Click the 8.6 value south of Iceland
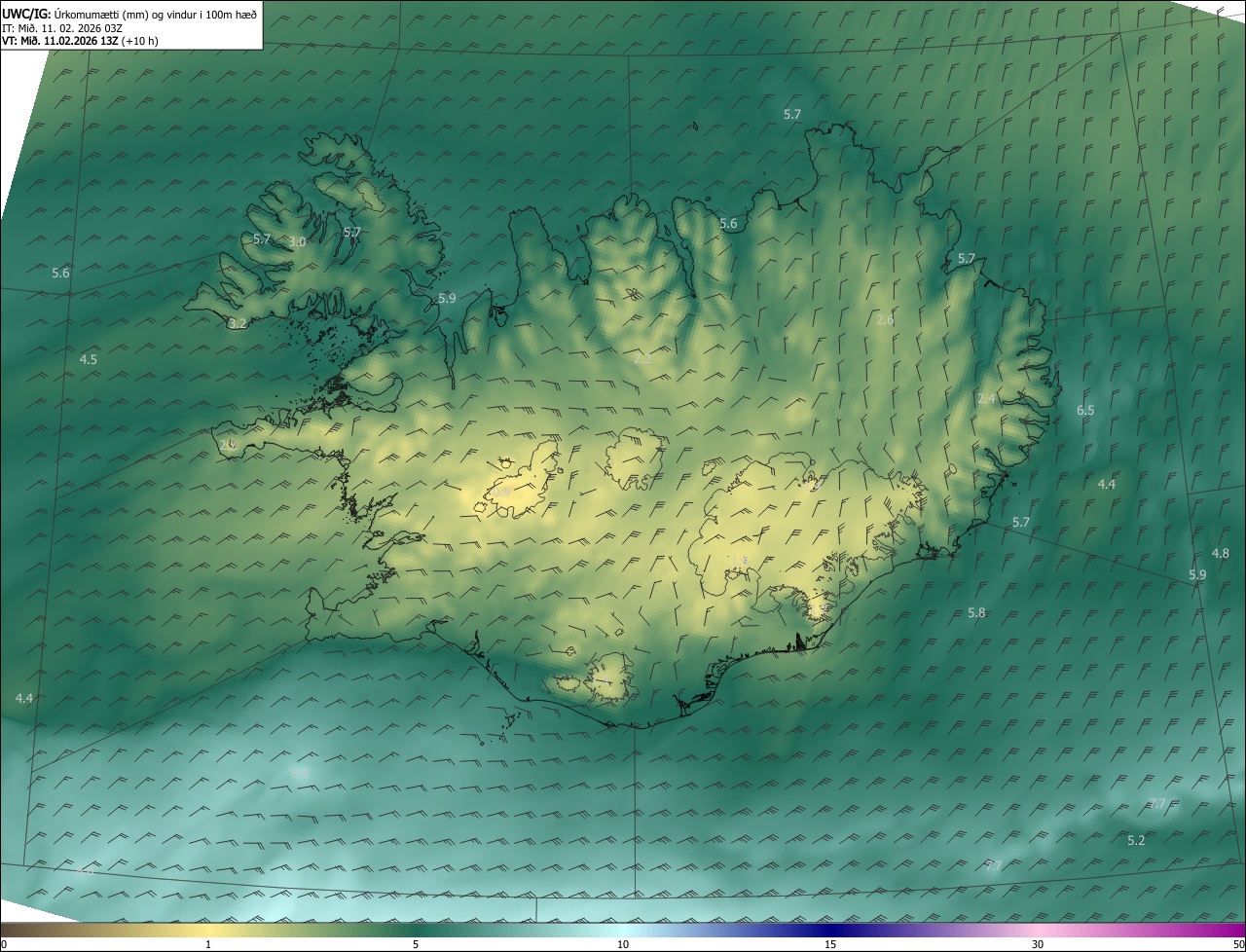The height and width of the screenshot is (952, 1246). [x=300, y=773]
